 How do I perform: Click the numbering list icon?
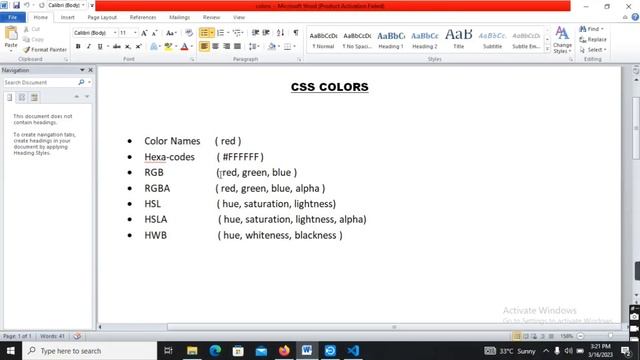tap(220, 33)
